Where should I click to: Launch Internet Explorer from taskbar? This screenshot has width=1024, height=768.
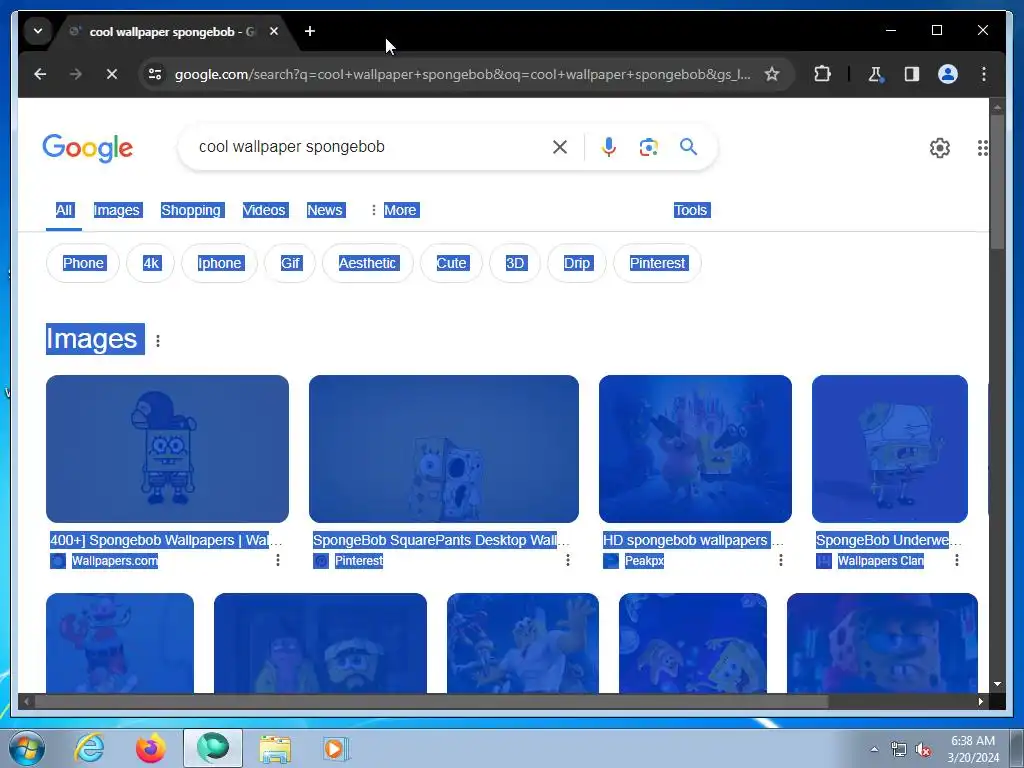tap(89, 748)
